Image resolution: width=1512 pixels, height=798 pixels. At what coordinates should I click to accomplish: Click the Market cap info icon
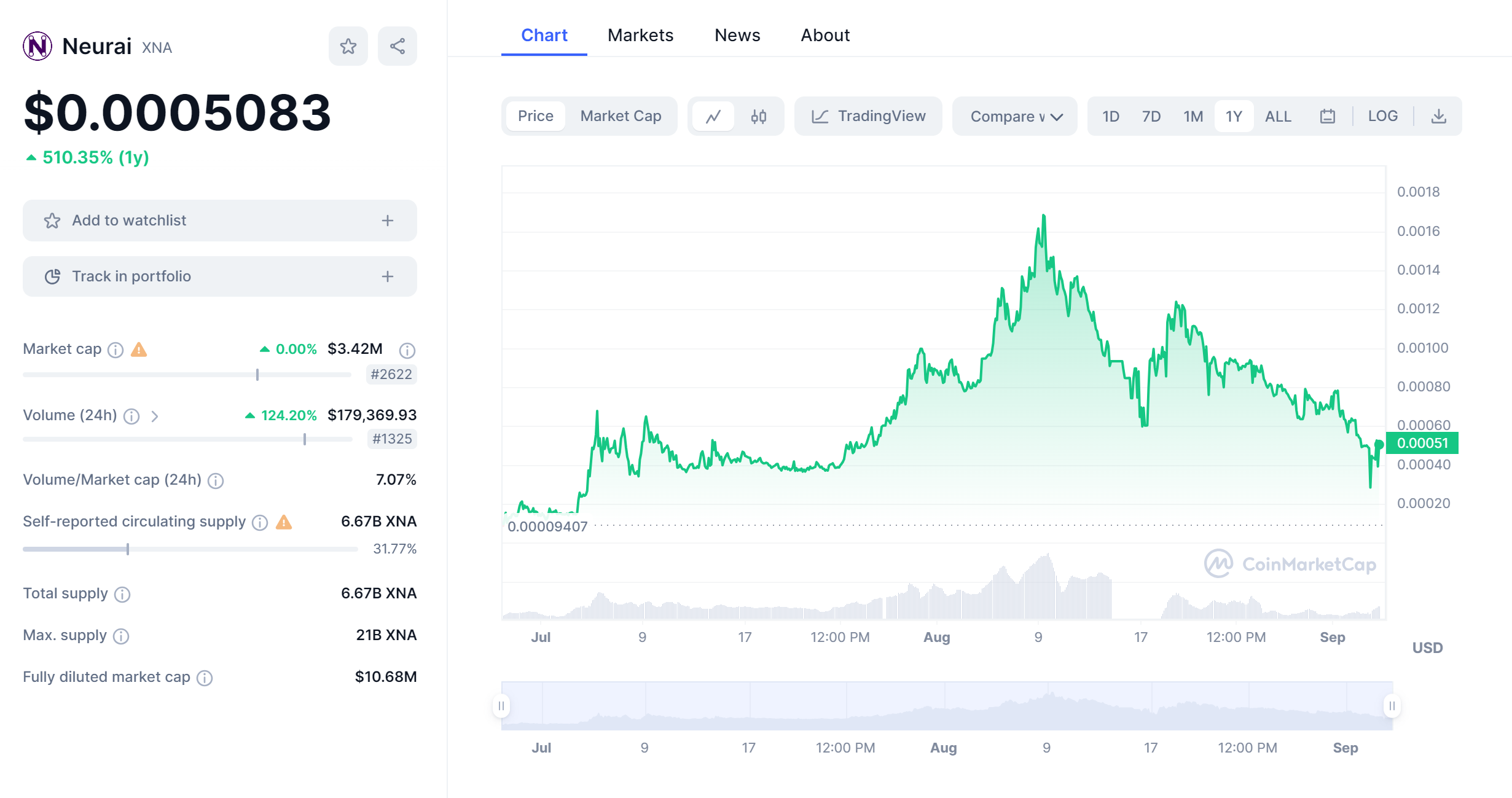click(116, 350)
